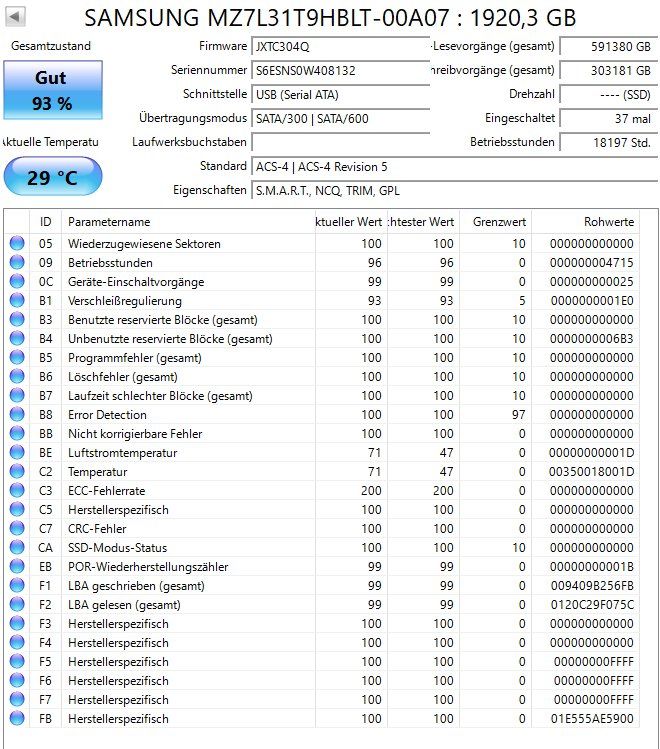This screenshot has width=660, height=749.
Task: Click status icon for F5 Herstellerspezifisch row
Action: point(17,662)
